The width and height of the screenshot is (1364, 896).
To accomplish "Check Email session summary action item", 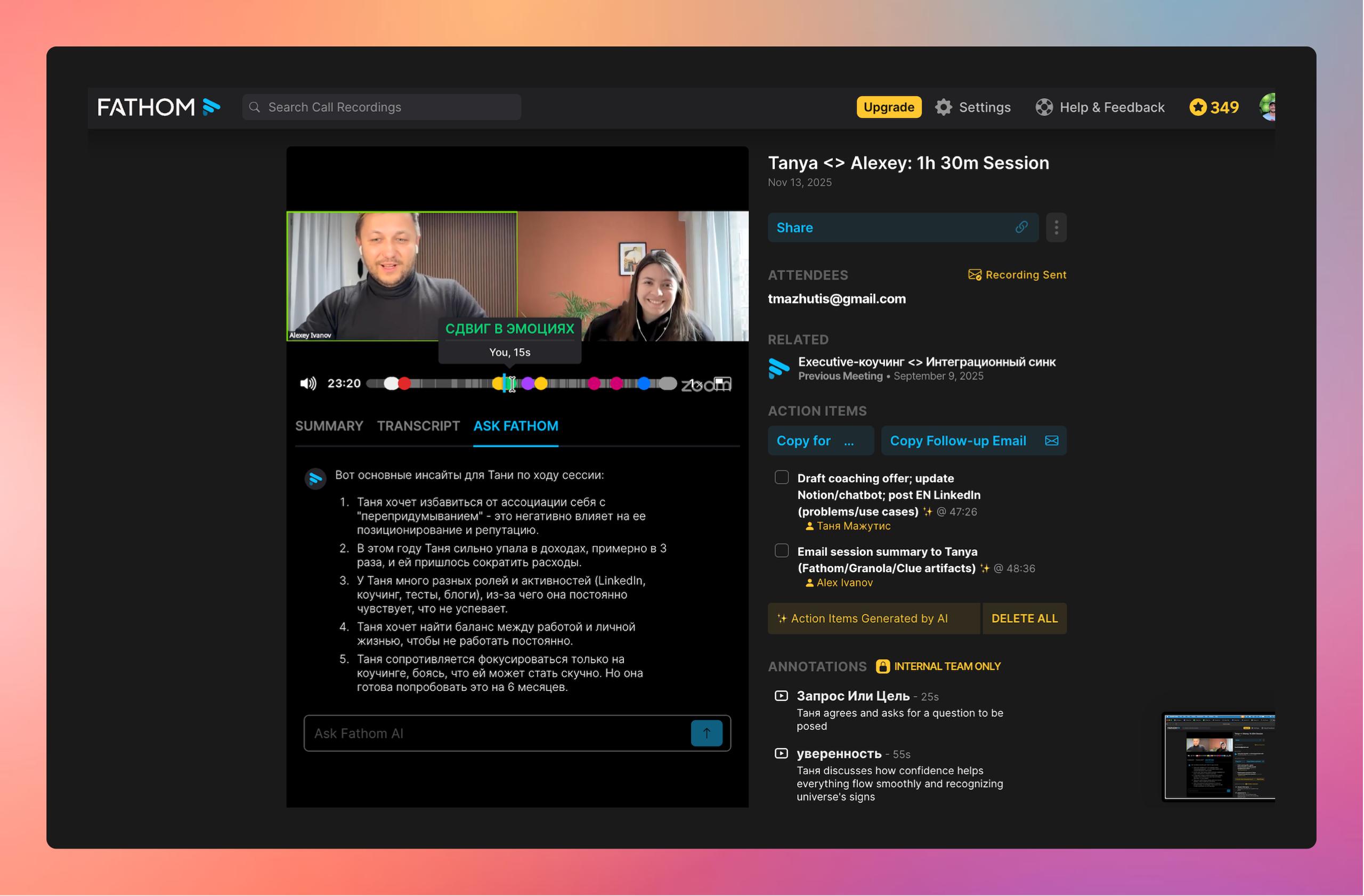I will click(x=781, y=551).
